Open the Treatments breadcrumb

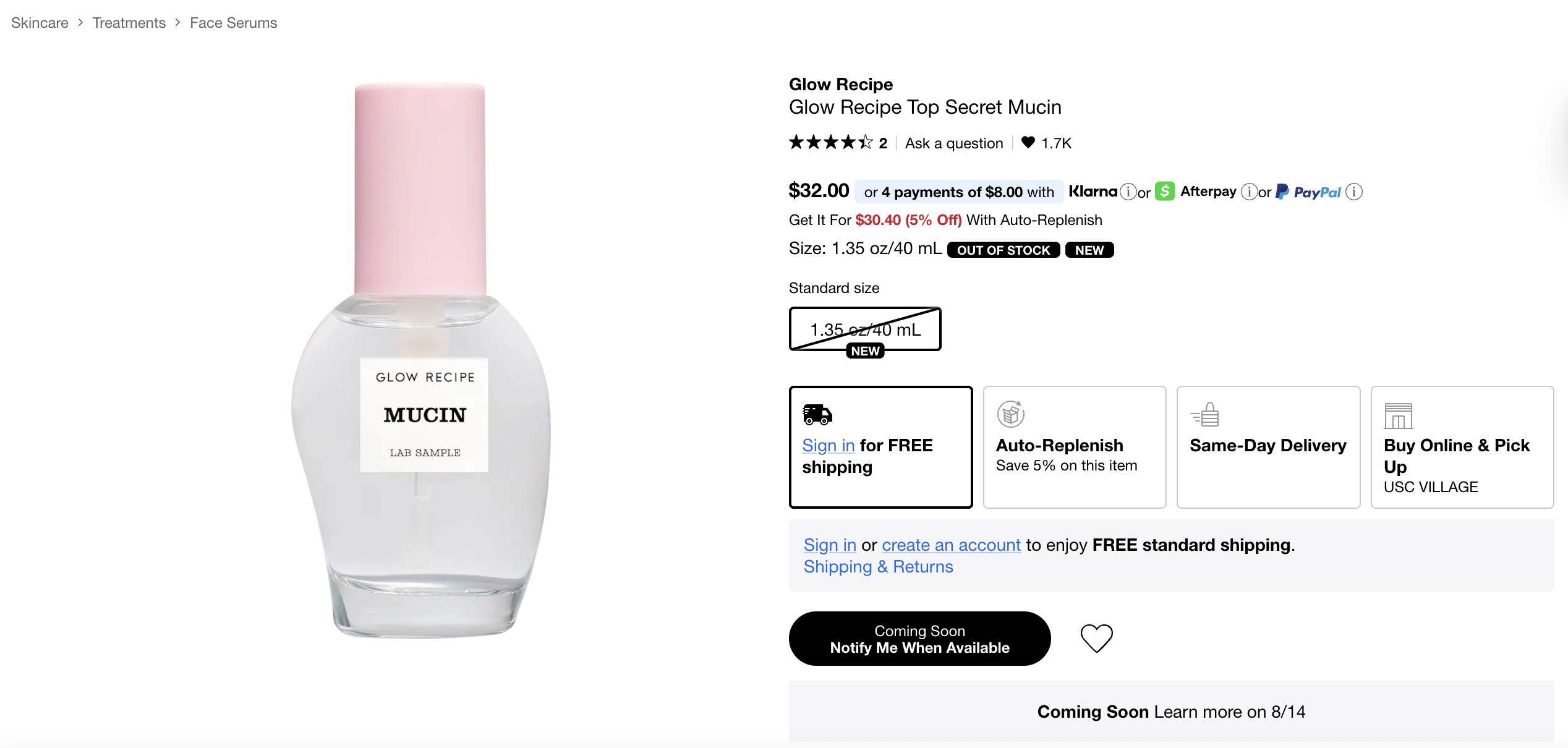point(129,23)
